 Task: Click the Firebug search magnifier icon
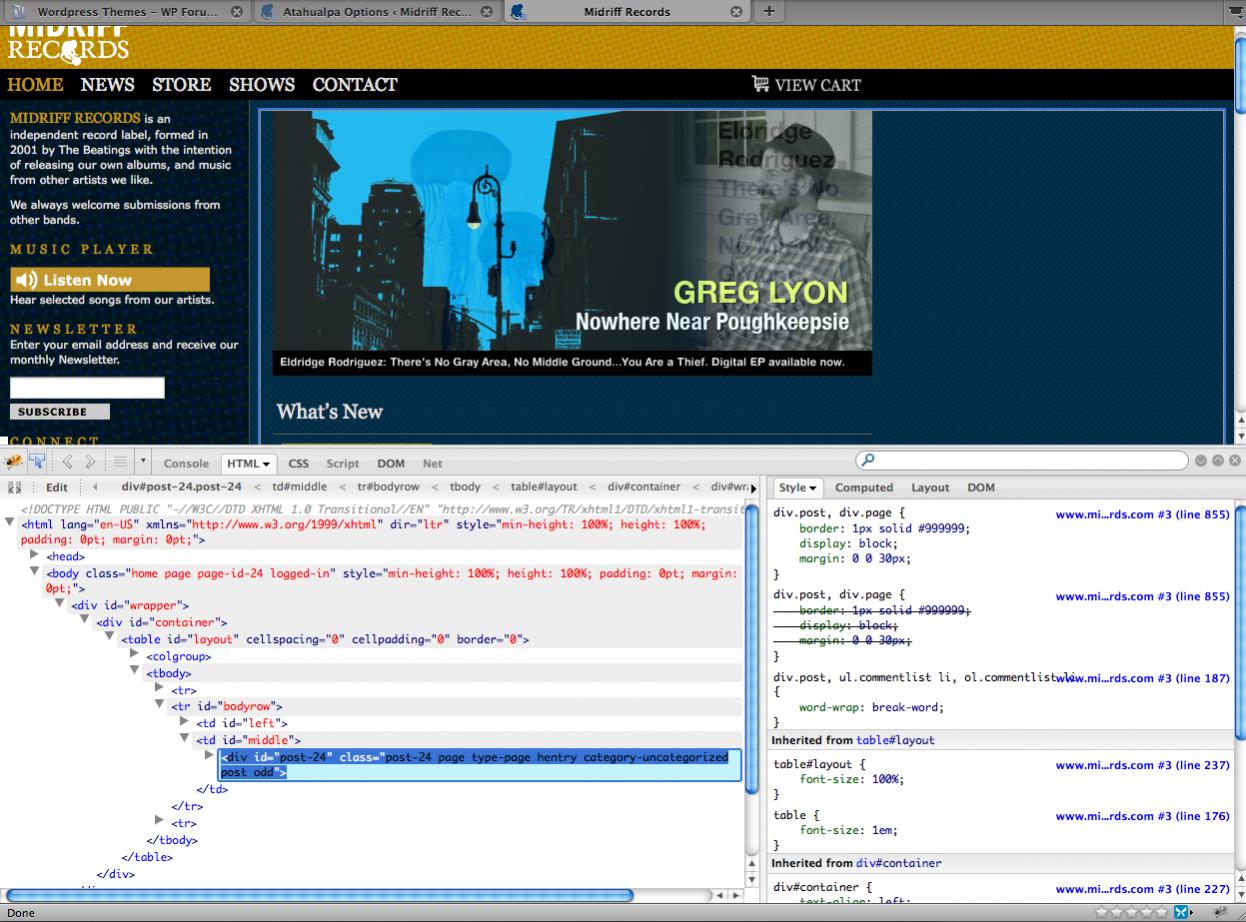(868, 460)
